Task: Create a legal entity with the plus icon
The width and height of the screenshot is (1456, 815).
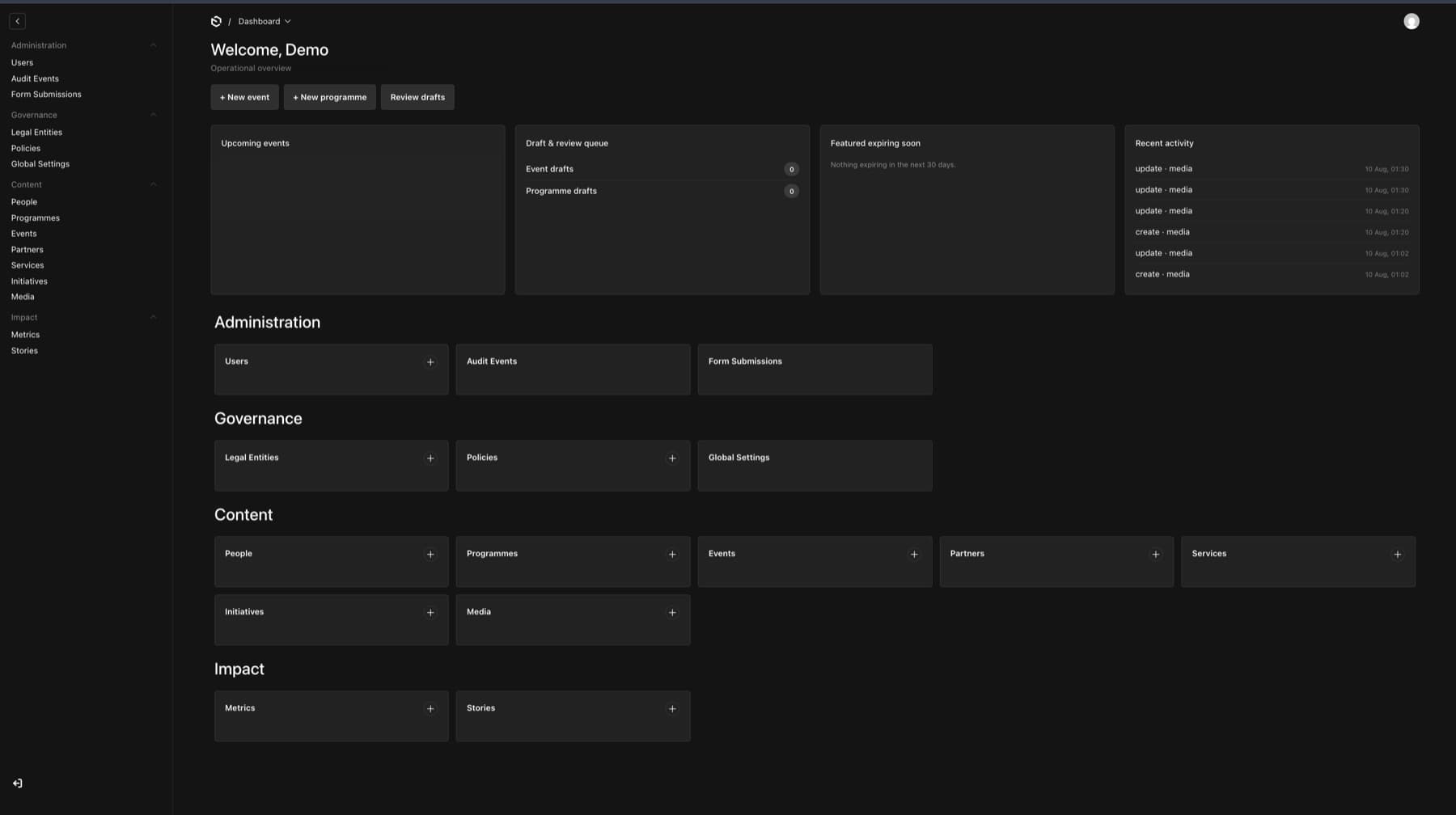Action: [430, 458]
